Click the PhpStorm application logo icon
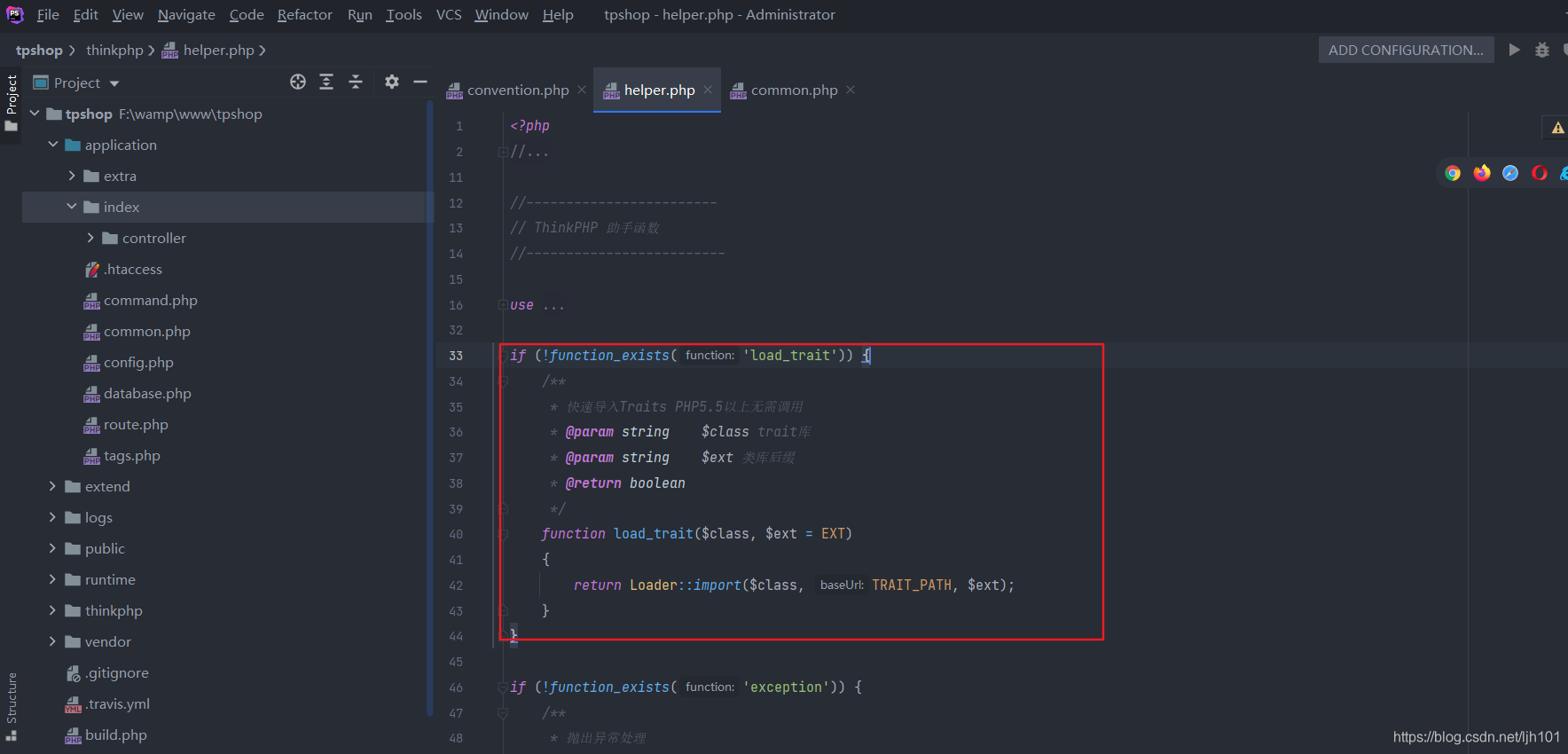The image size is (1568, 754). pos(15,14)
